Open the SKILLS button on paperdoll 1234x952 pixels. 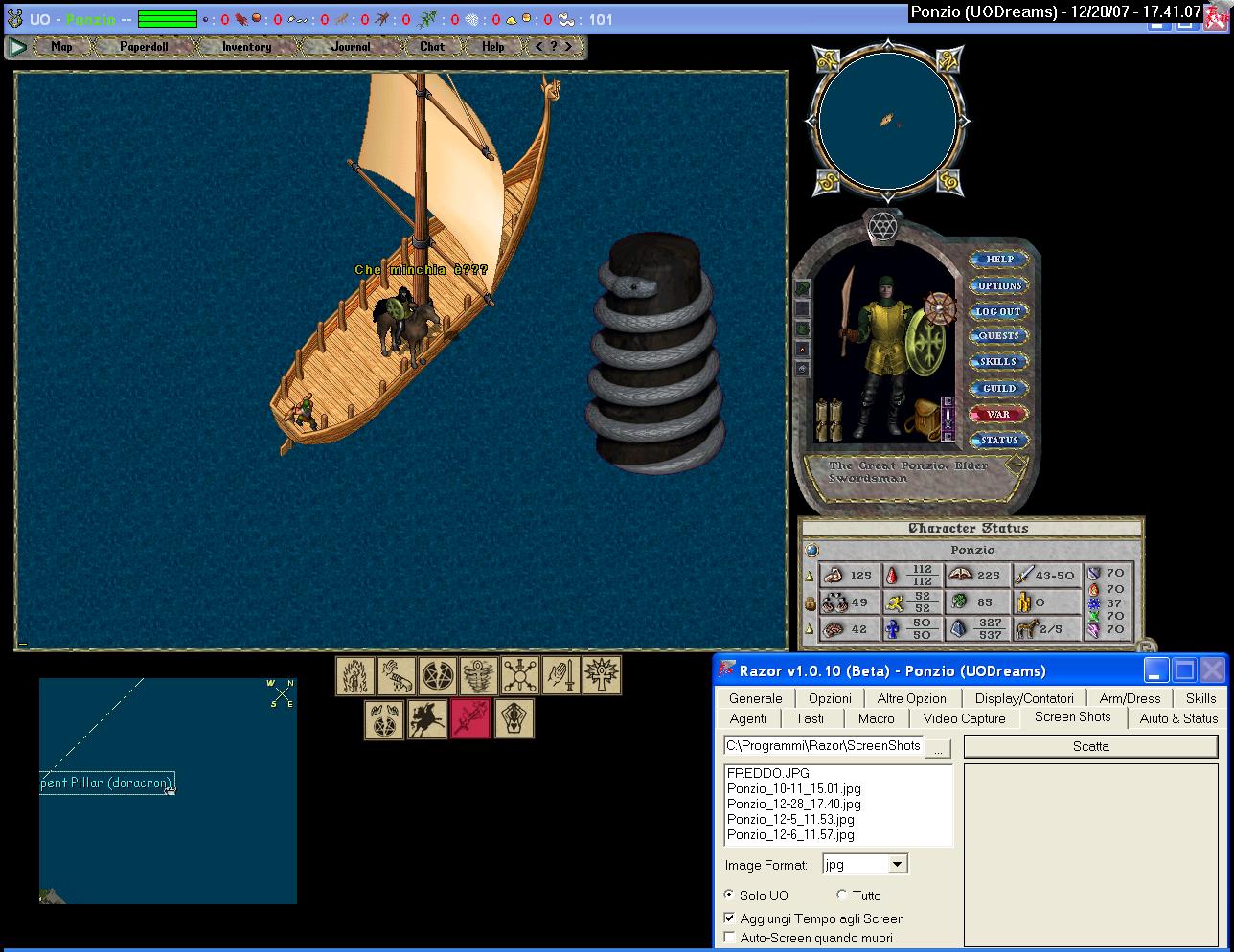click(x=998, y=362)
